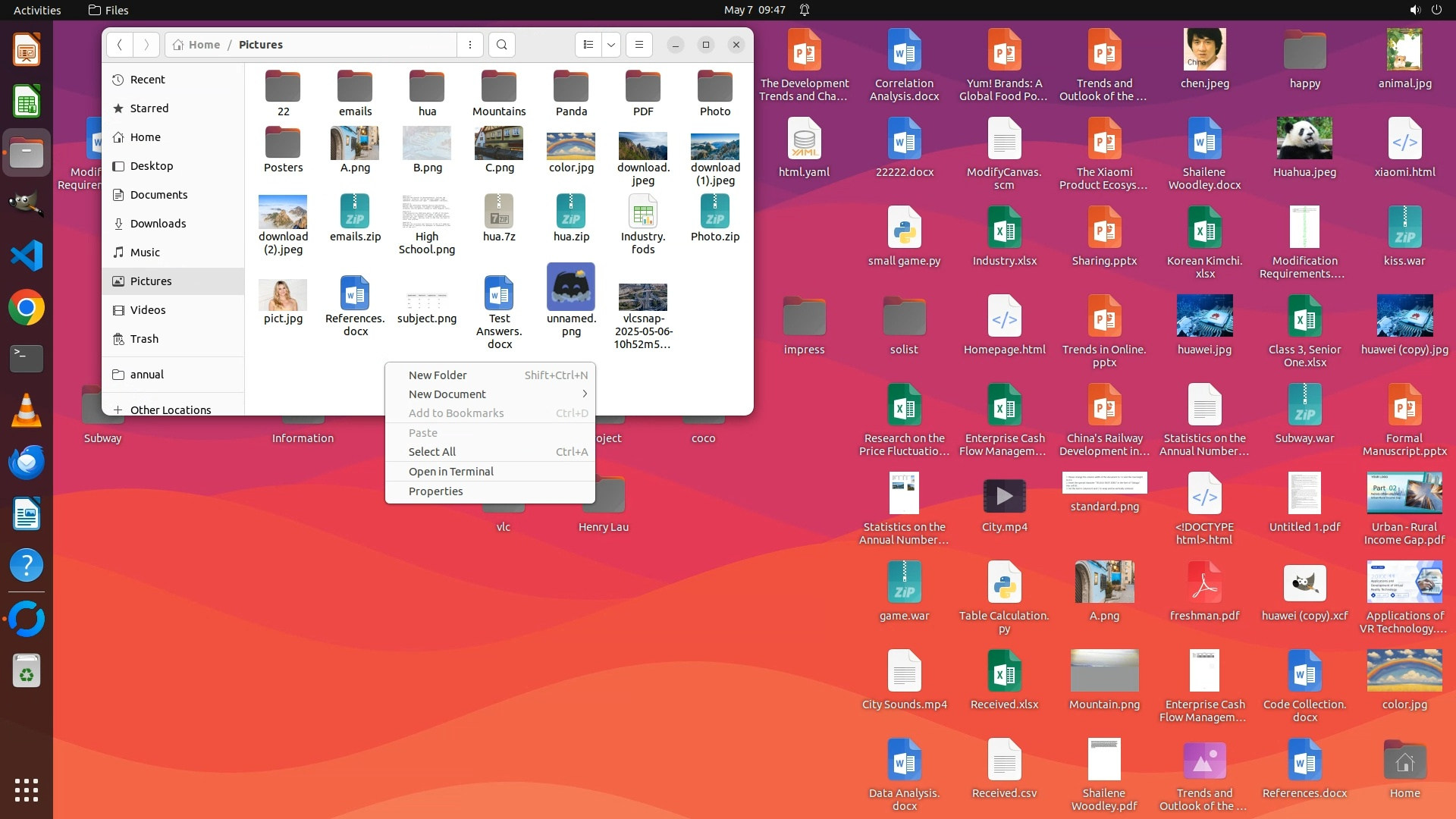Open the Files hamburger main menu
The width and height of the screenshot is (1456, 819).
click(639, 45)
